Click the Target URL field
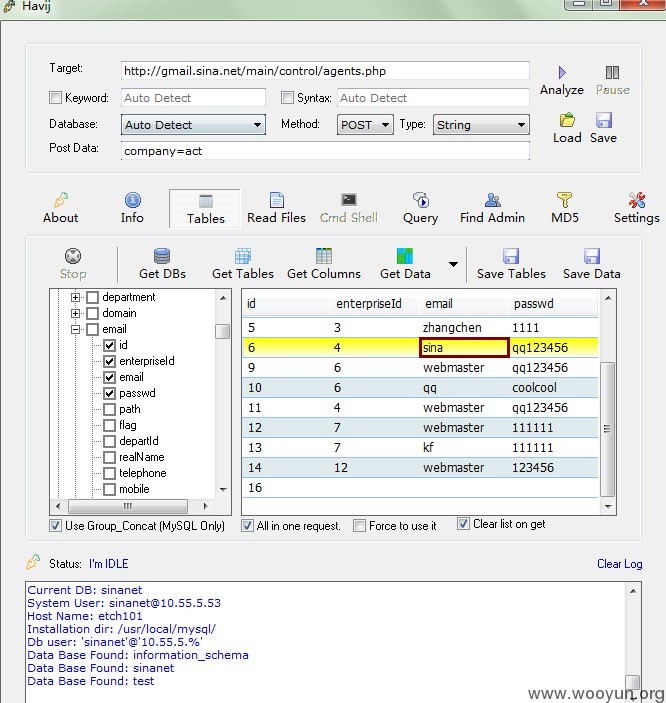This screenshot has width=666, height=703. pyautogui.click(x=325, y=71)
